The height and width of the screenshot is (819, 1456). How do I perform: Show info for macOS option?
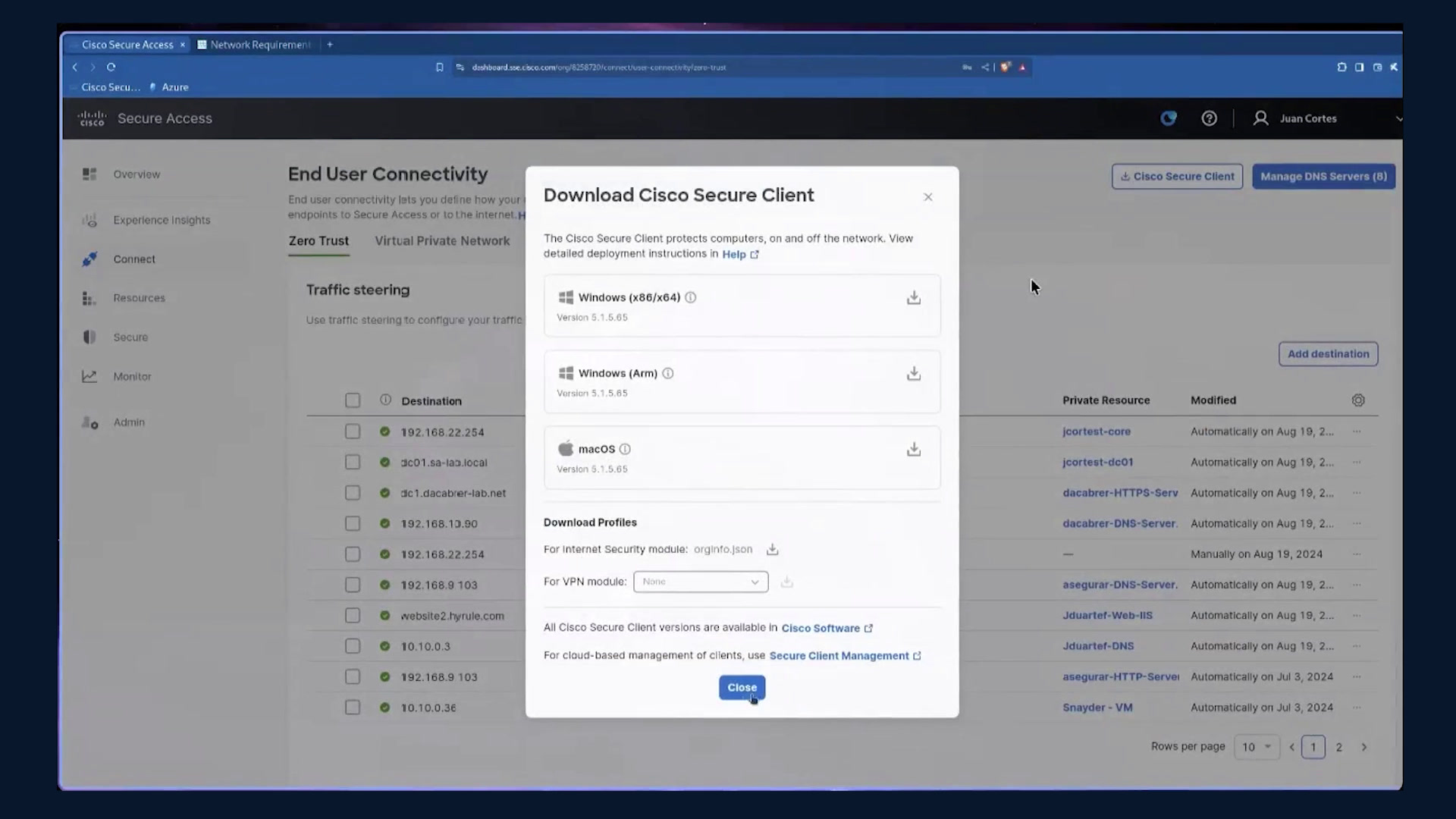[x=625, y=449]
